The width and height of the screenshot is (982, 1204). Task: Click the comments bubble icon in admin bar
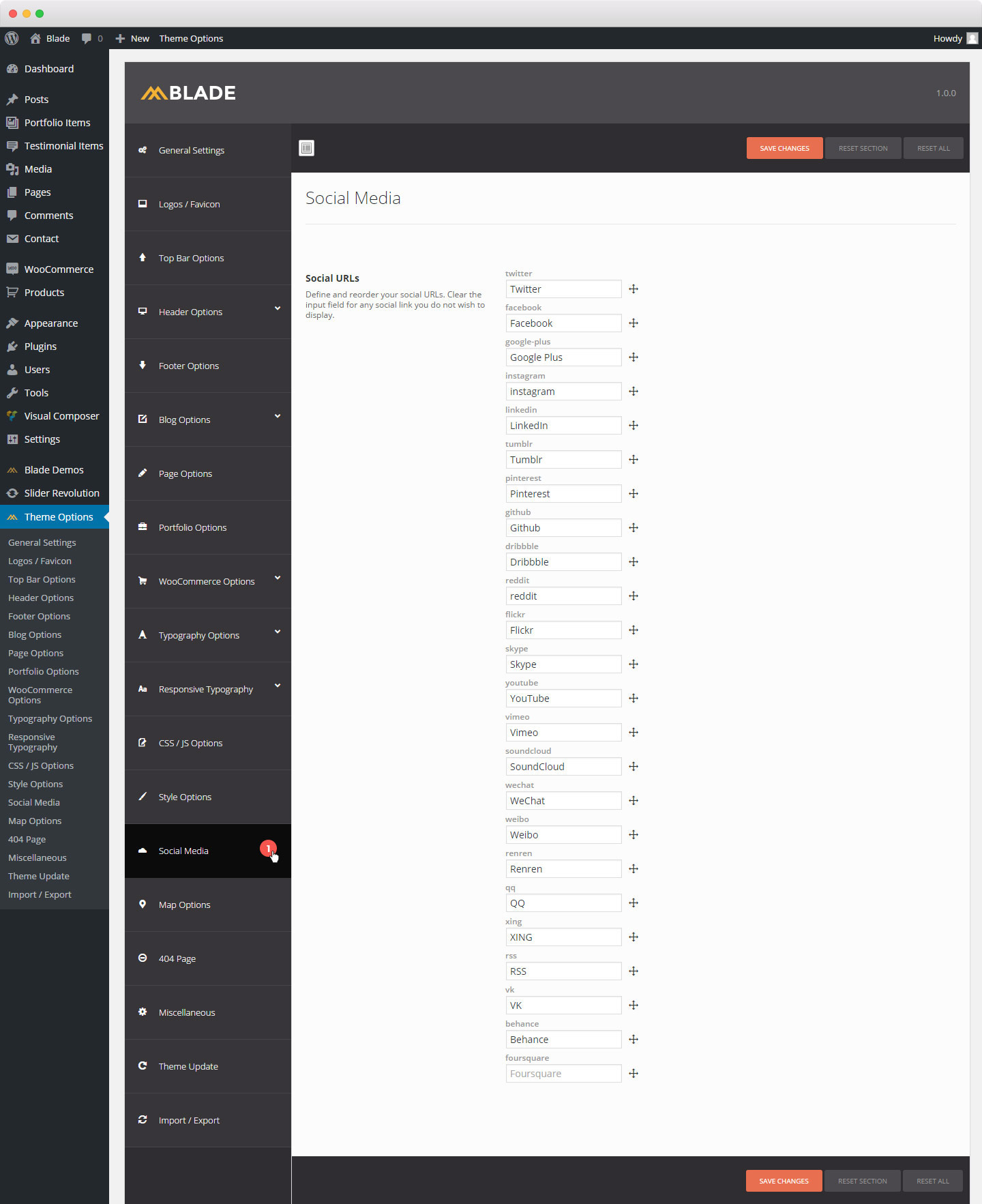[x=87, y=38]
